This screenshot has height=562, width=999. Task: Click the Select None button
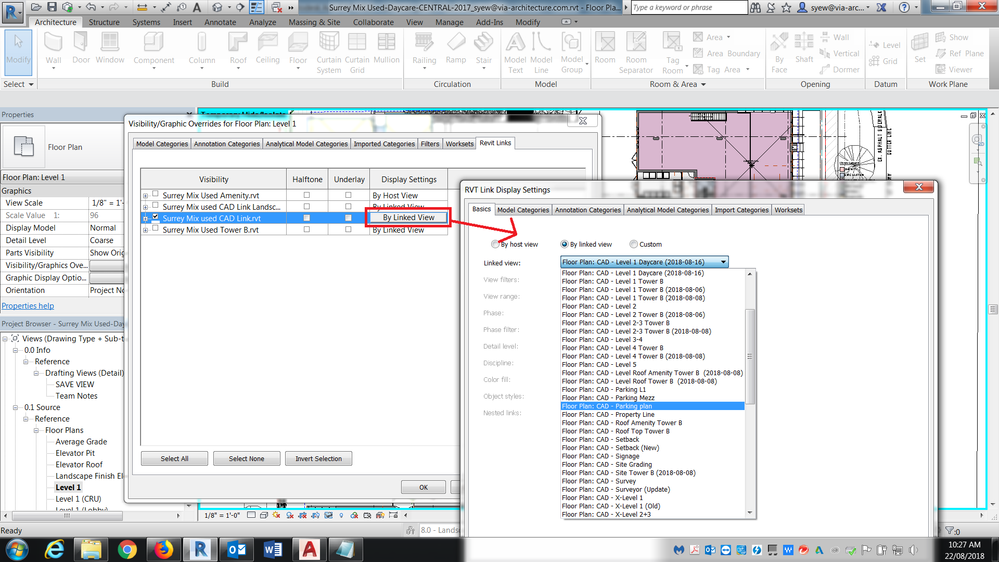(247, 459)
